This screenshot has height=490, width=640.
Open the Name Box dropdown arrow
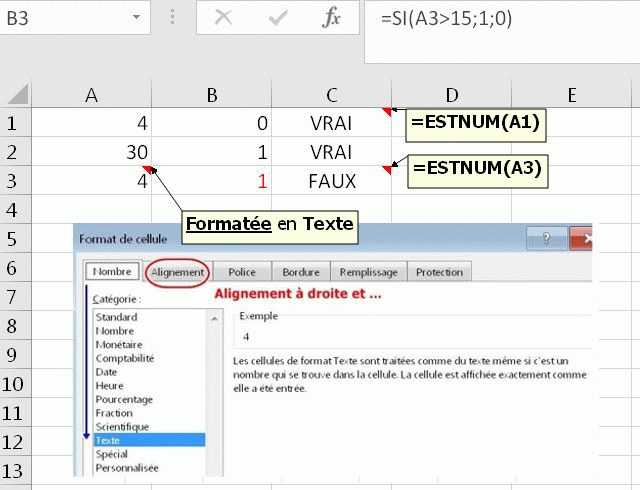[x=136, y=18]
